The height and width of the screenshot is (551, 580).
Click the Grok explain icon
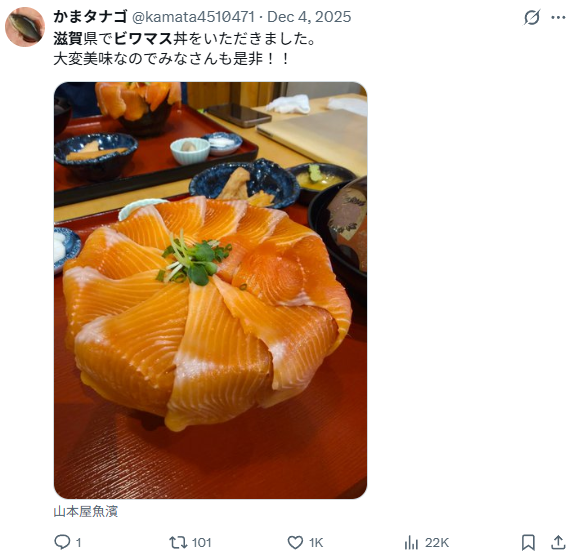[x=532, y=17]
